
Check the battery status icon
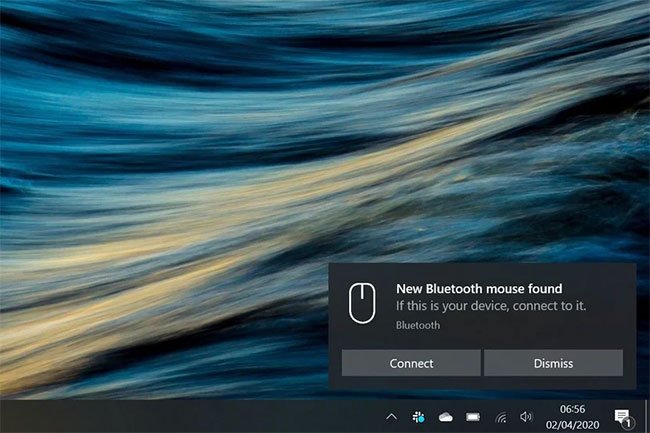point(473,416)
